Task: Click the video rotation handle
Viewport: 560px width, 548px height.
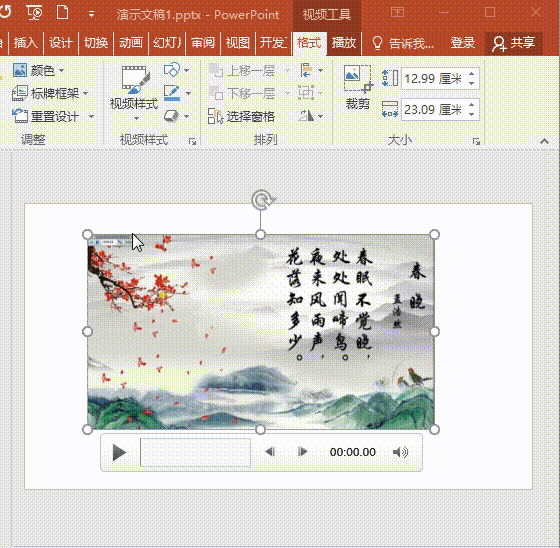Action: [263, 200]
